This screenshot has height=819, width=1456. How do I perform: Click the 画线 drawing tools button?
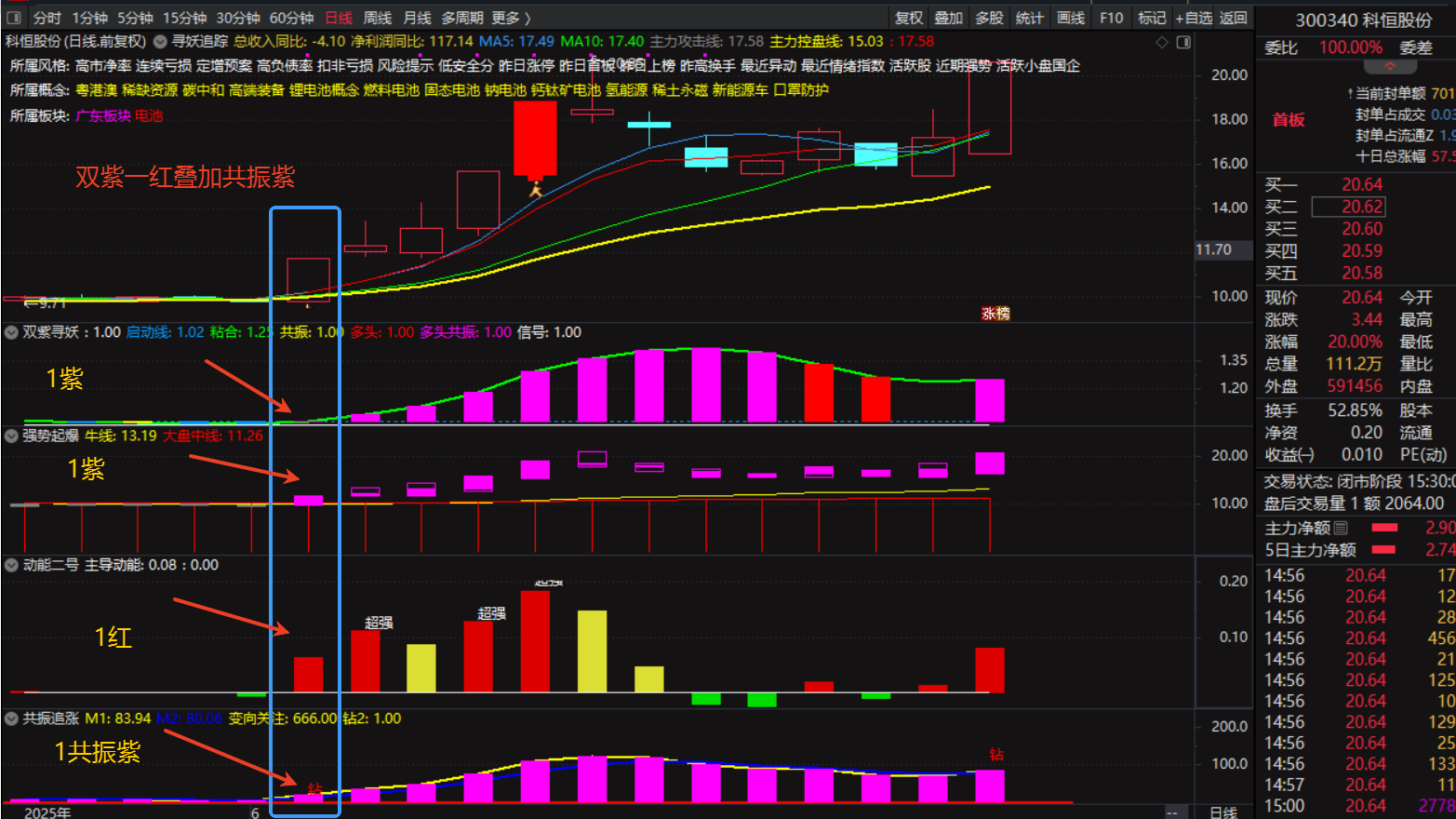1071,18
